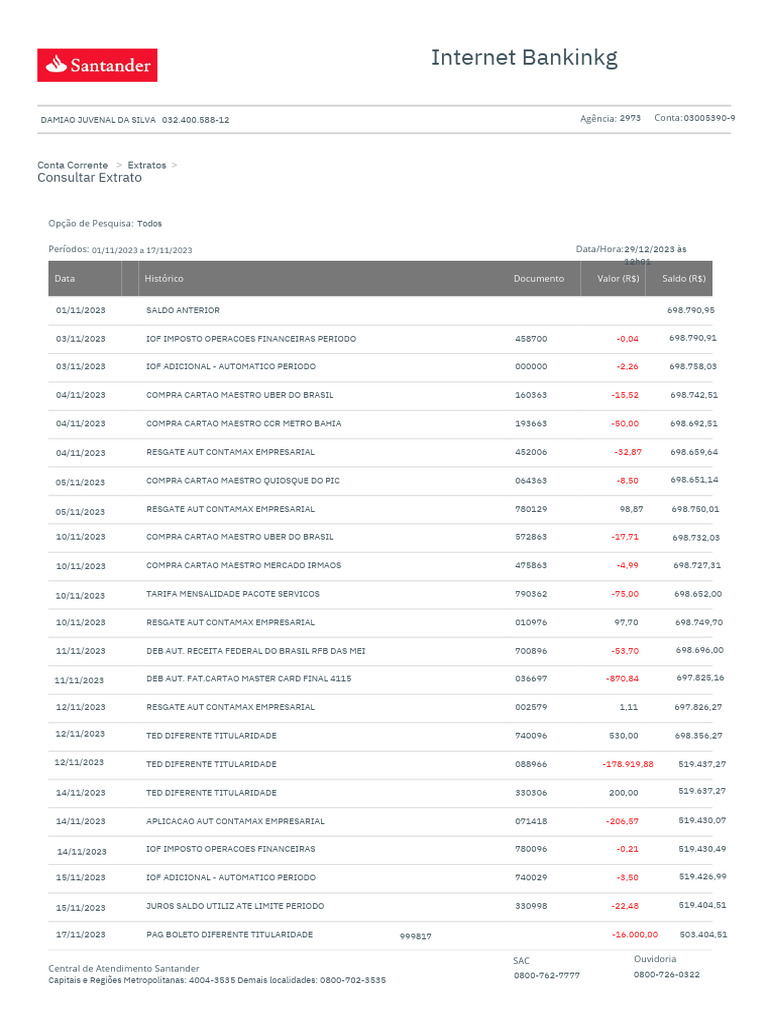Click the arrow after Conta Corrente
The image size is (768, 1024).
click(119, 165)
